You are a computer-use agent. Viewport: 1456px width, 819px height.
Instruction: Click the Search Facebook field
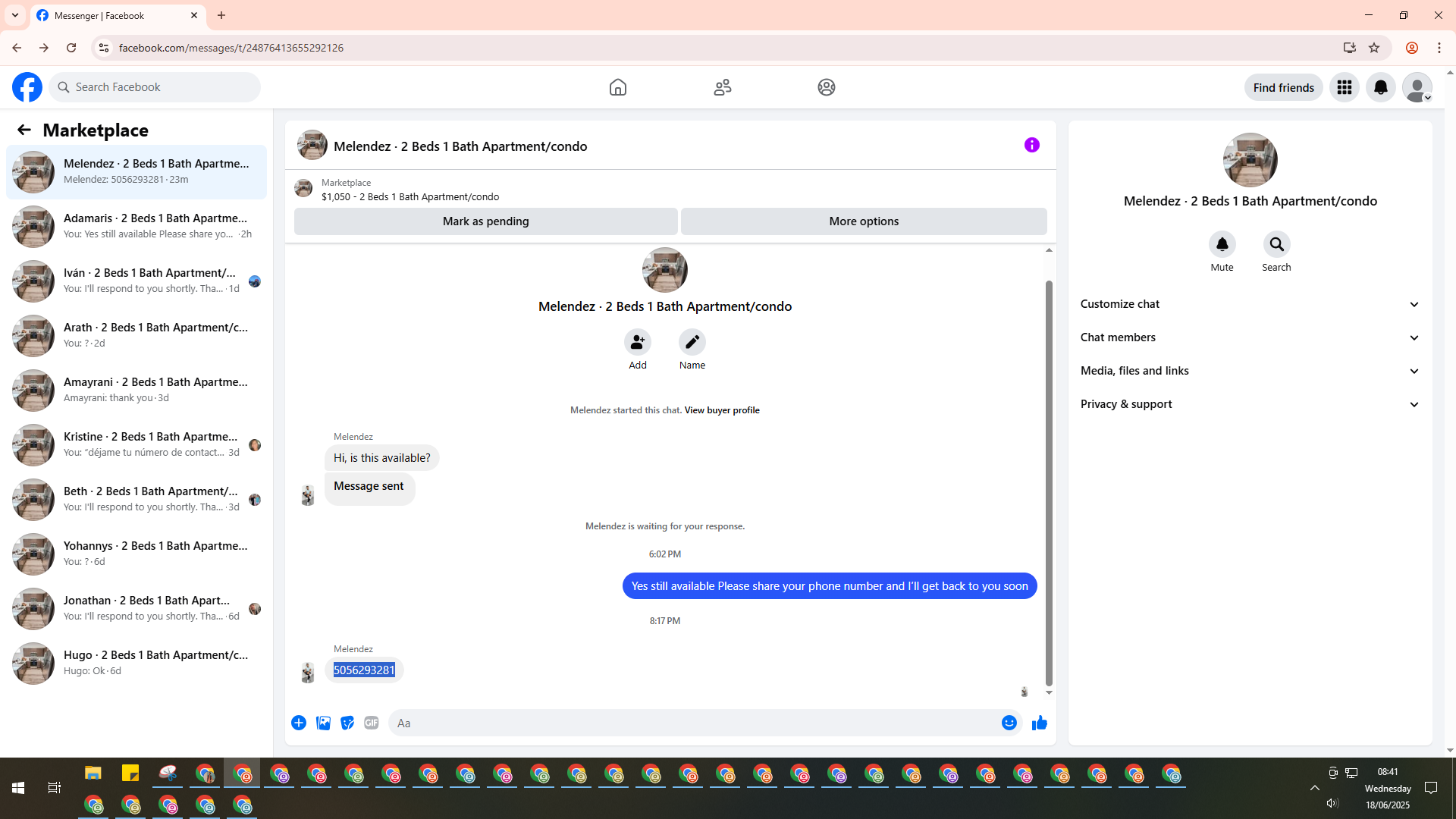pos(155,87)
